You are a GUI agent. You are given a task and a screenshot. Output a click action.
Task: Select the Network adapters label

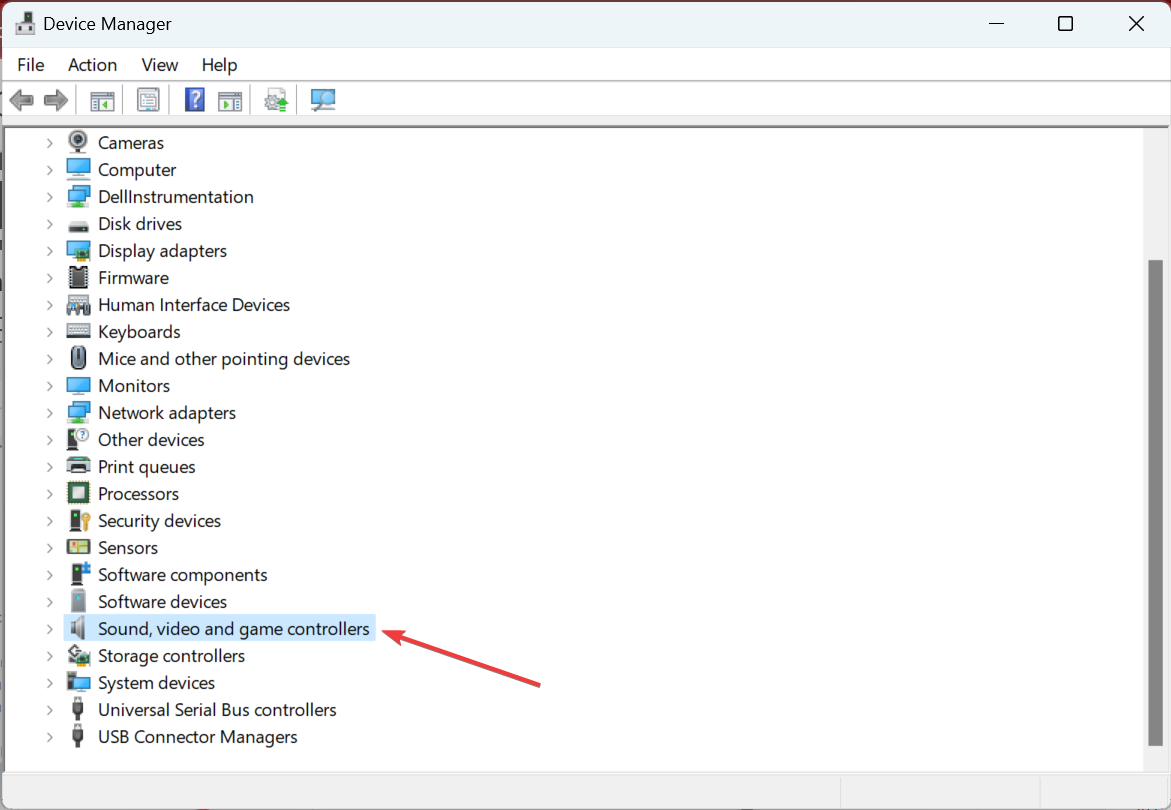(167, 413)
